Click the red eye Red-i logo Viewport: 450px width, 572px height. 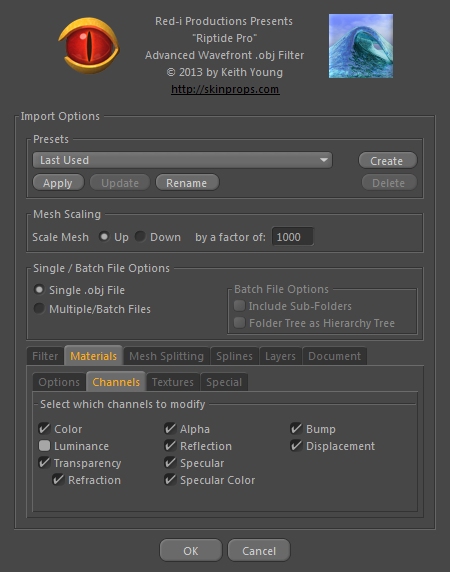pyautogui.click(x=89, y=46)
